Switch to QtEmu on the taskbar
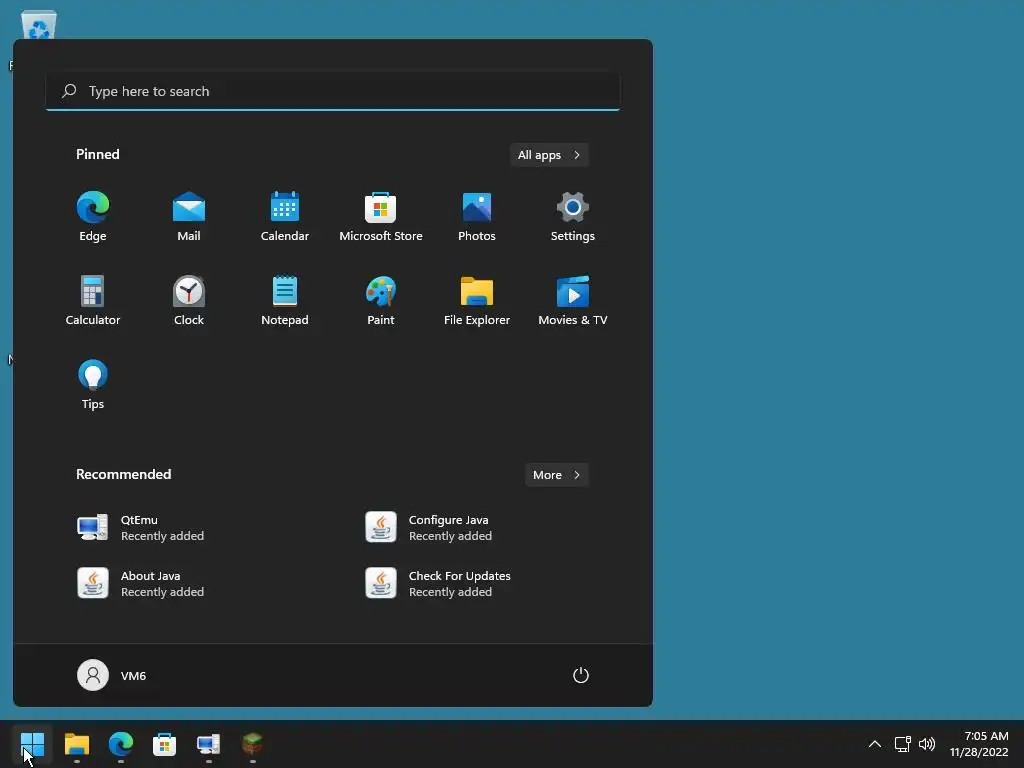This screenshot has height=768, width=1024. [208, 743]
